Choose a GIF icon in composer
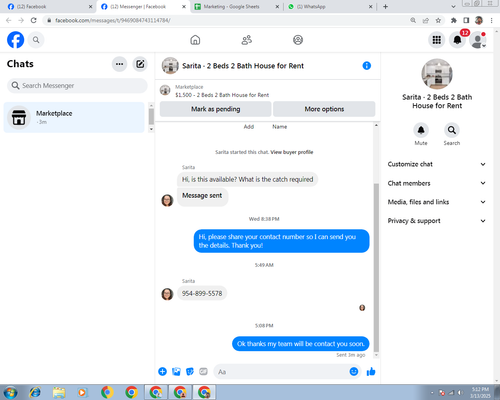The width and height of the screenshot is (500, 400). 203,371
